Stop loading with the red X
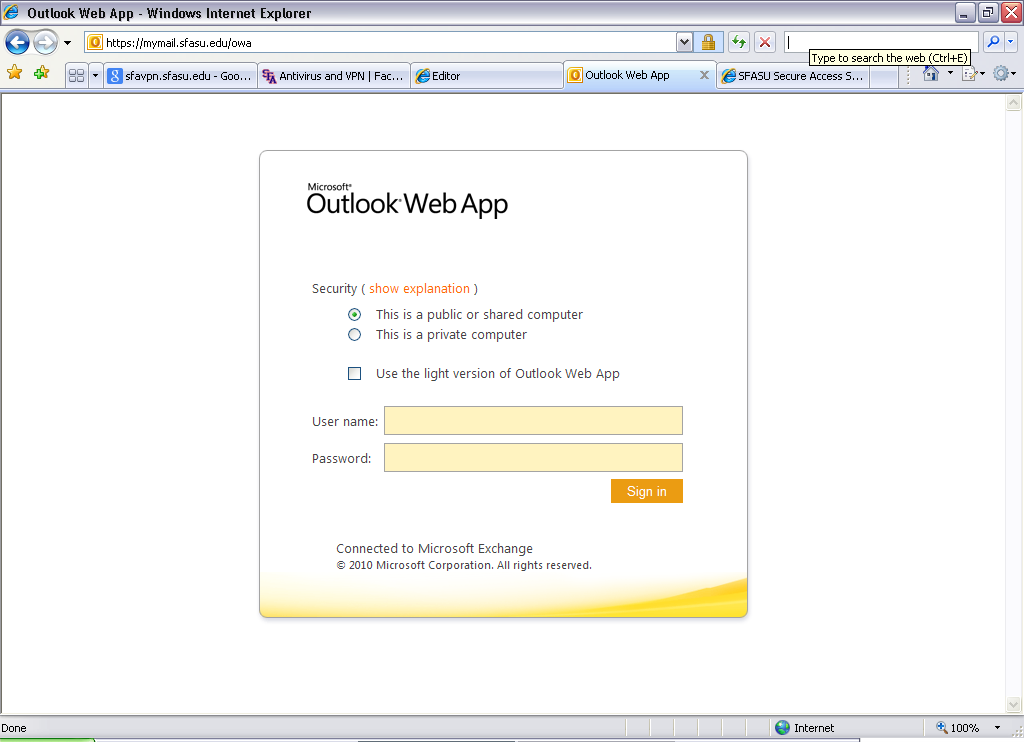This screenshot has height=742, width=1024. click(x=765, y=42)
